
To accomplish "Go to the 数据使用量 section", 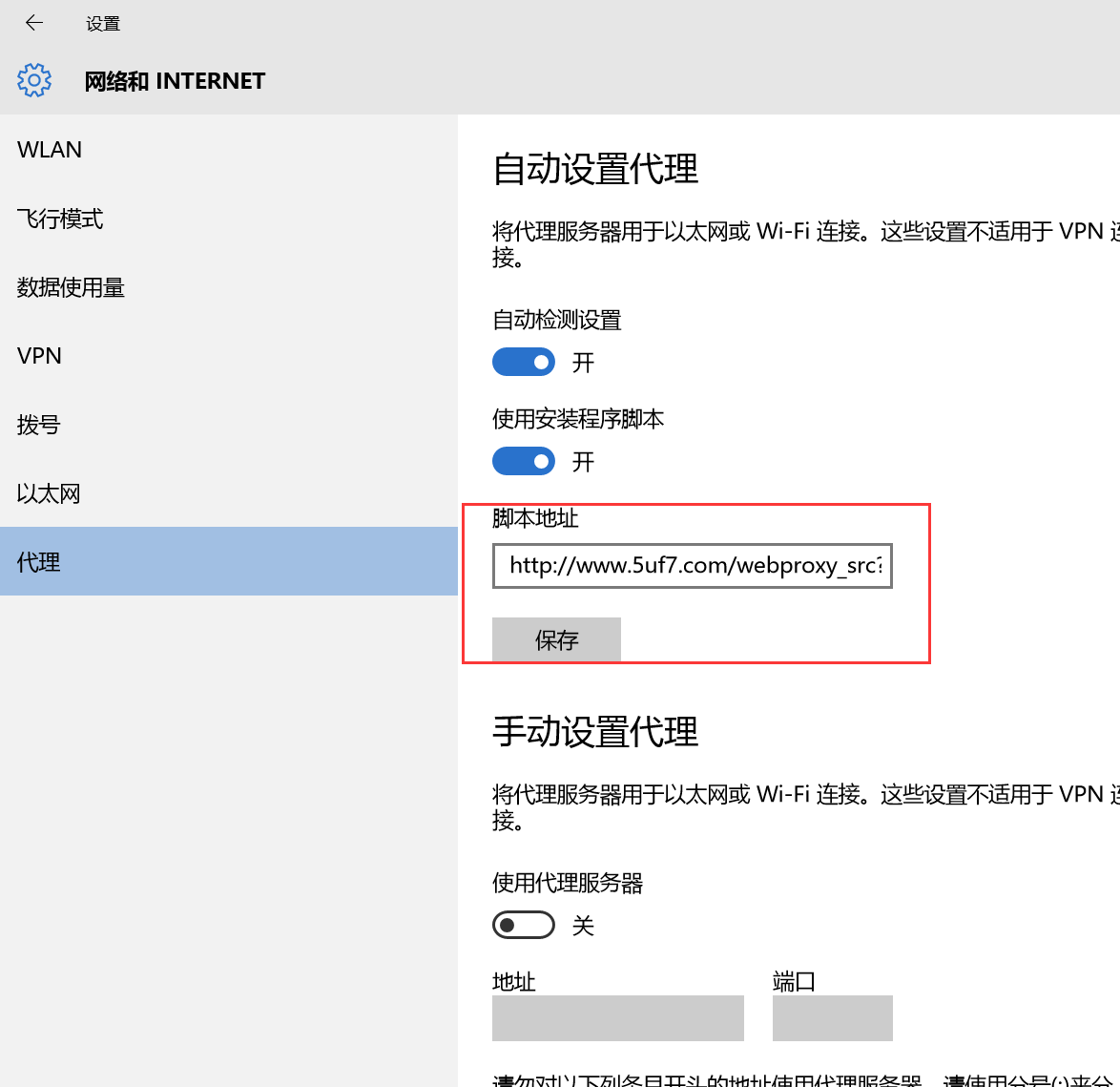I will (x=71, y=287).
